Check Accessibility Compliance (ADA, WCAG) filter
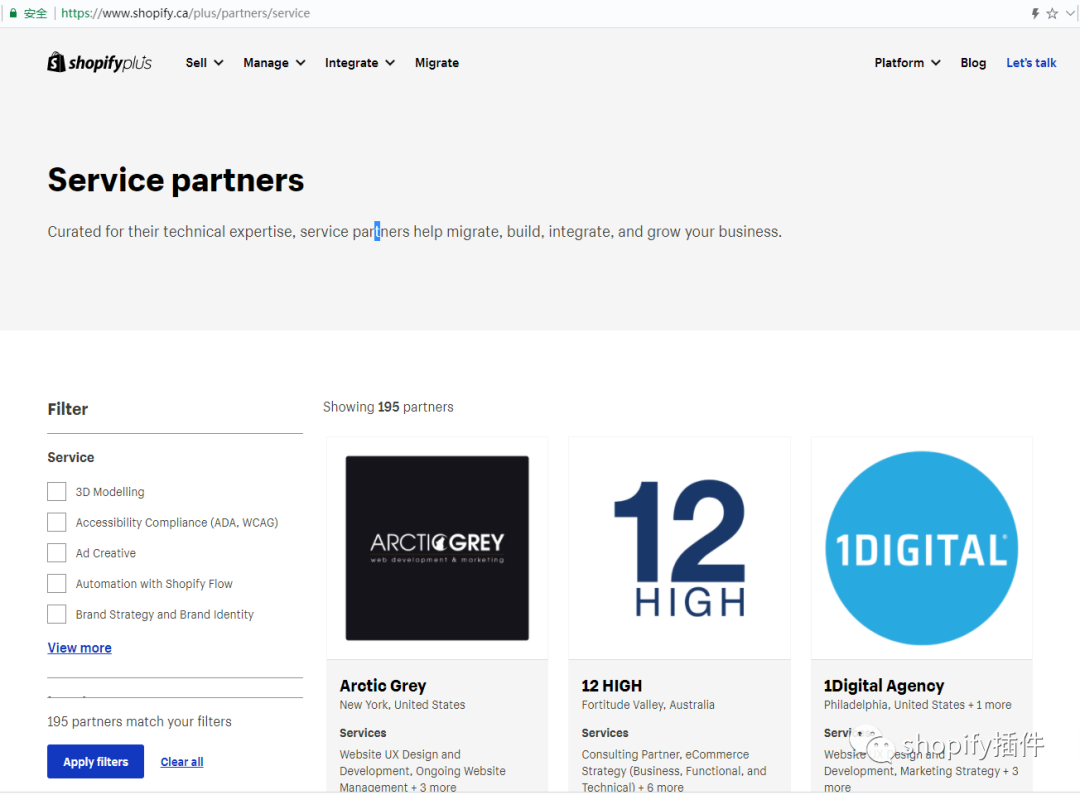 point(56,522)
